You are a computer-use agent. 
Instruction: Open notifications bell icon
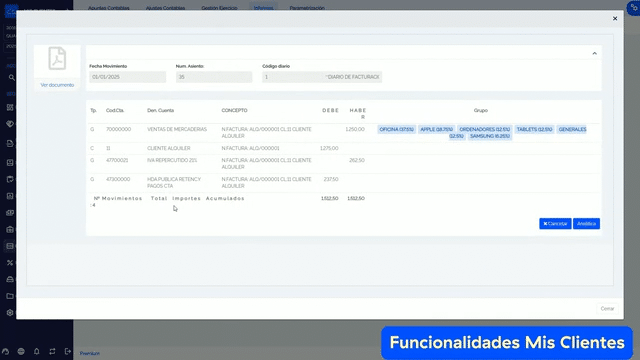[36, 351]
